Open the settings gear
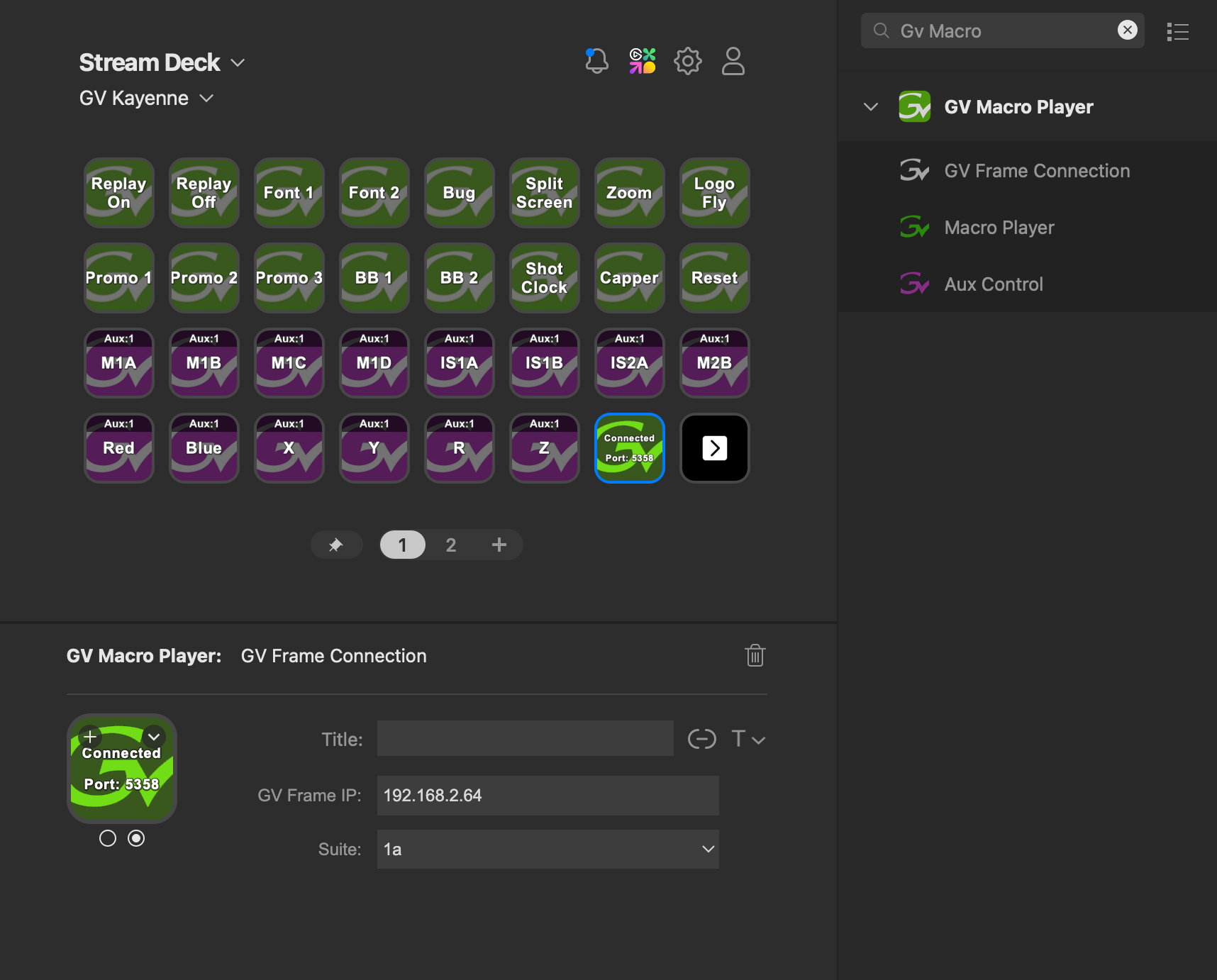 [x=688, y=61]
